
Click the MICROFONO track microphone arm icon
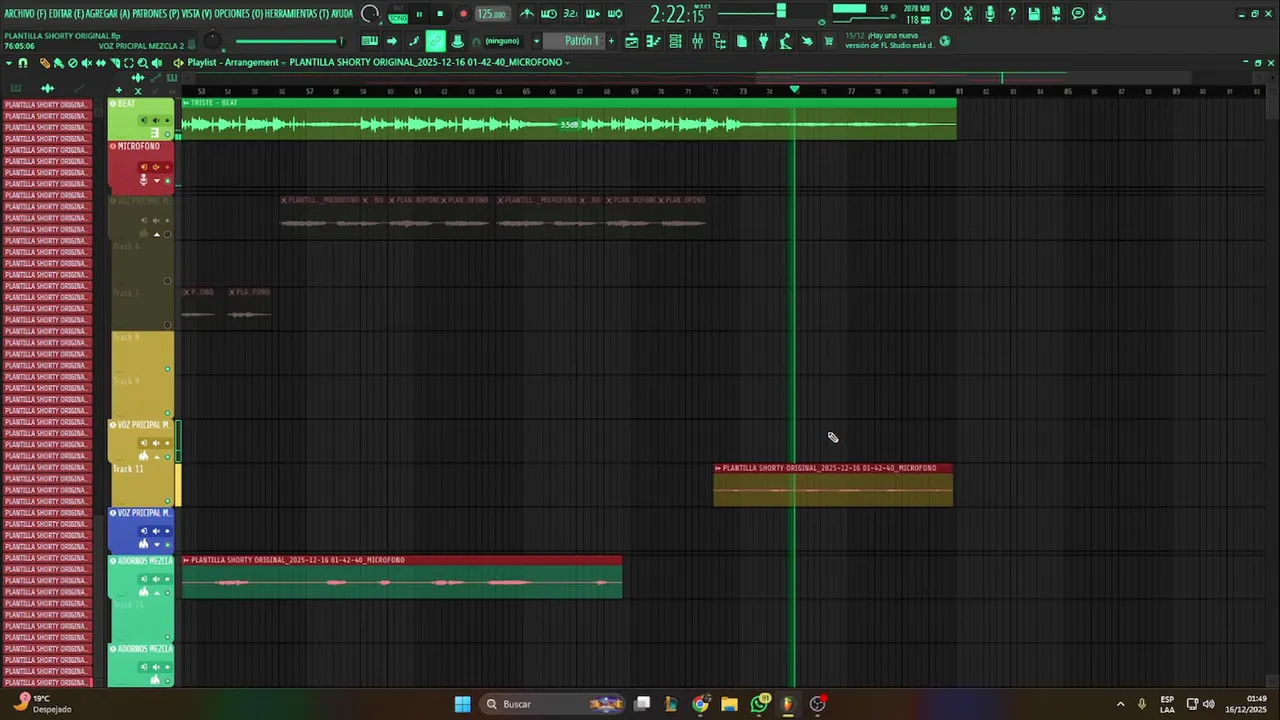[143, 180]
